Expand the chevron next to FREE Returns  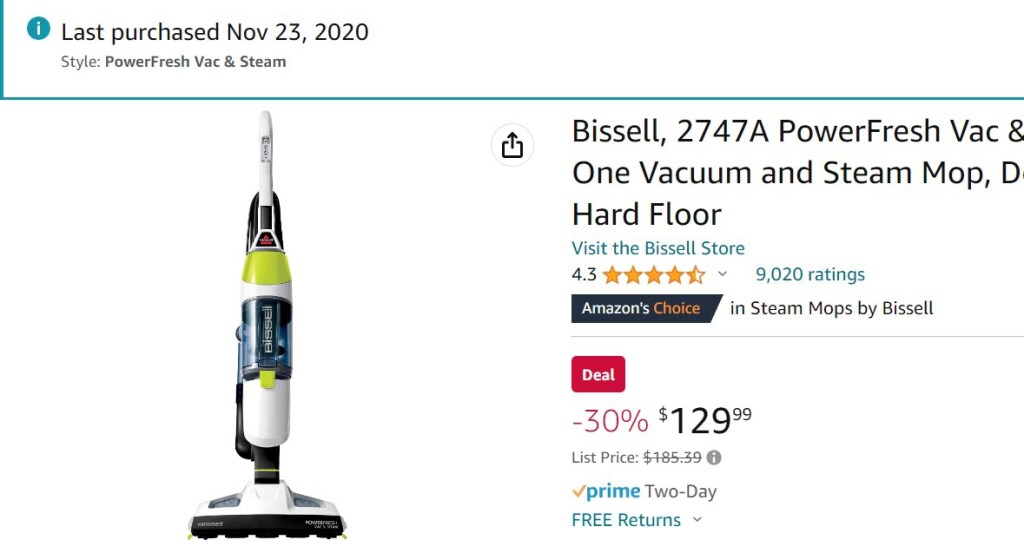click(697, 520)
